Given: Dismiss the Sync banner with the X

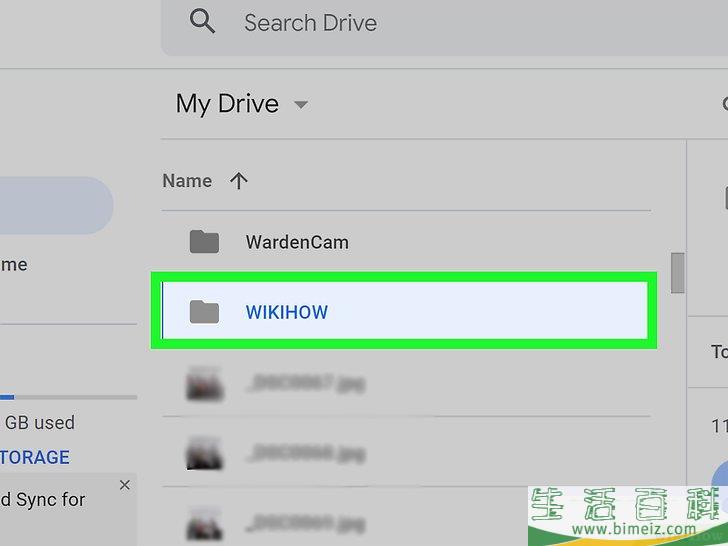Looking at the screenshot, I should point(124,485).
